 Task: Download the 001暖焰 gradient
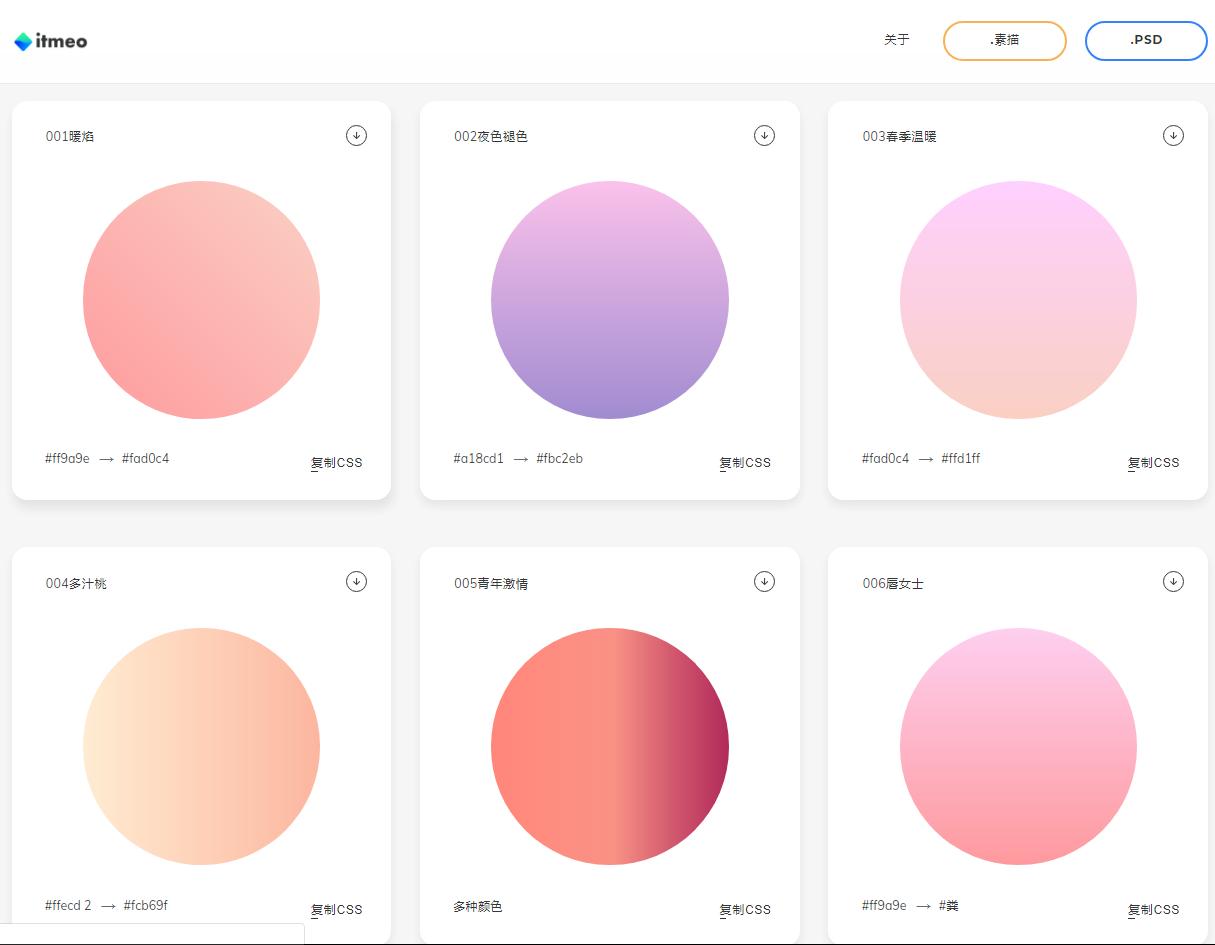click(x=356, y=135)
